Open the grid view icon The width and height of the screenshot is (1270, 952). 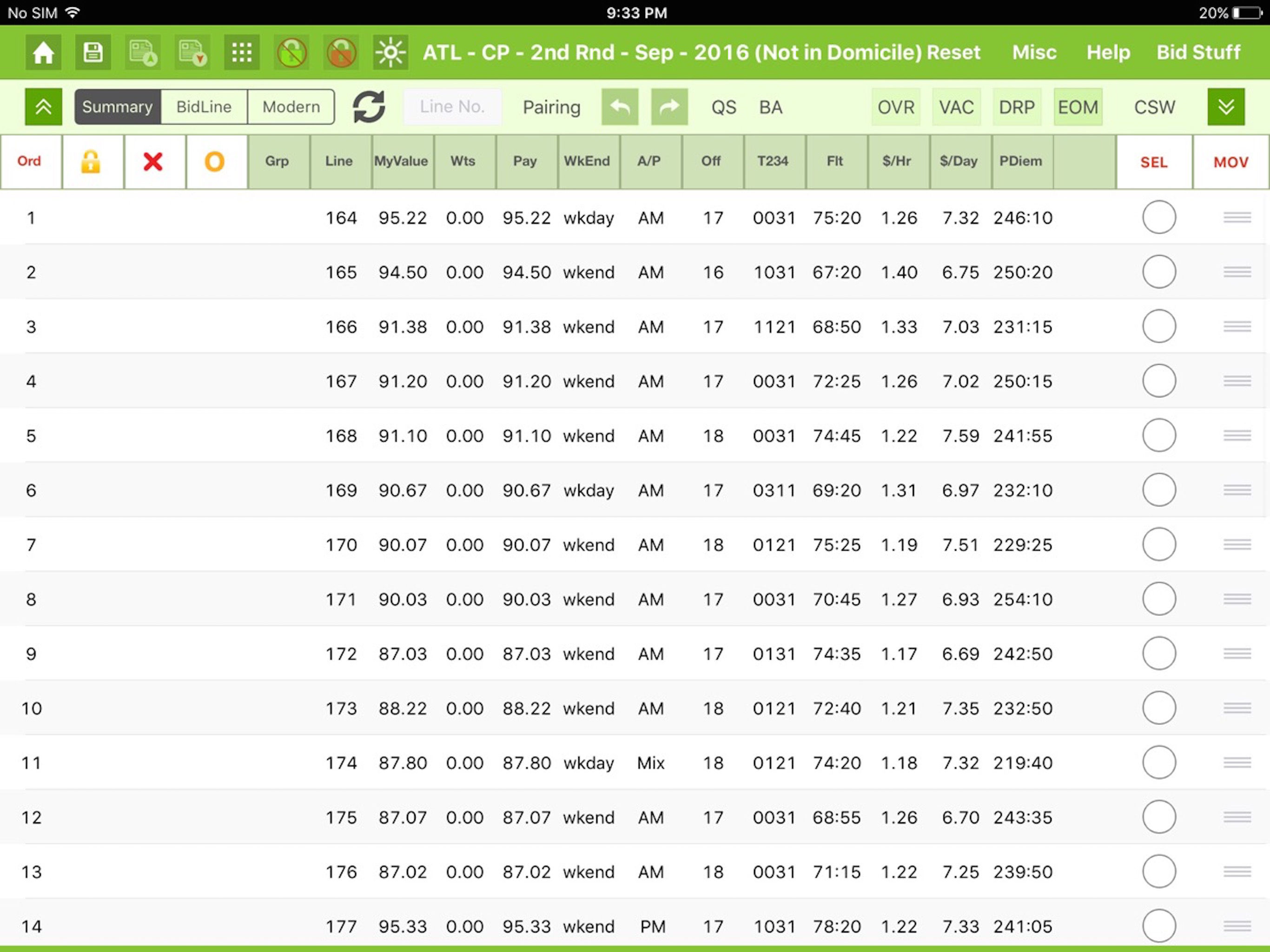click(x=242, y=53)
